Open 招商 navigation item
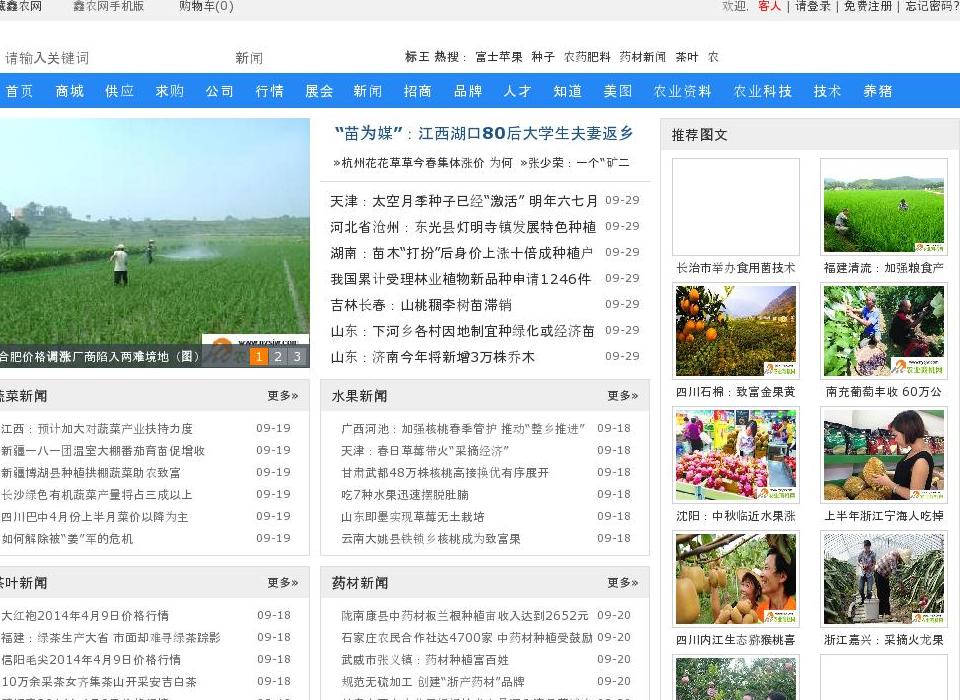Image resolution: width=960 pixels, height=700 pixels. [x=418, y=91]
